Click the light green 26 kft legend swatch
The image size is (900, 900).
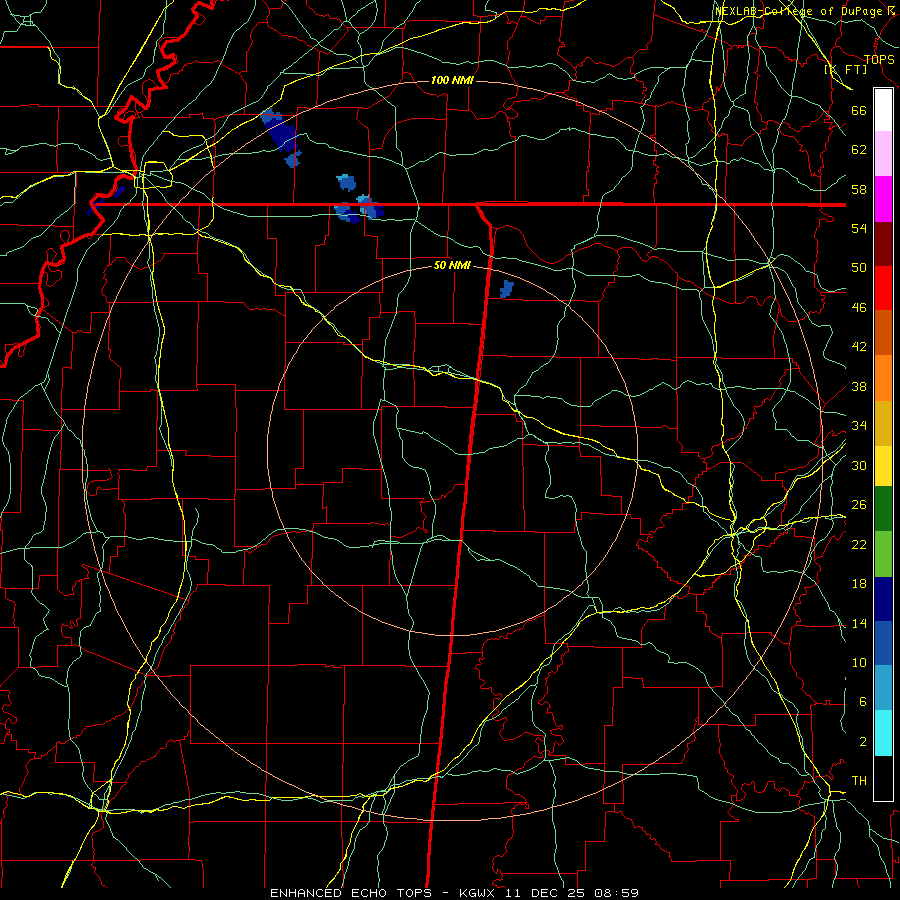[x=883, y=554]
